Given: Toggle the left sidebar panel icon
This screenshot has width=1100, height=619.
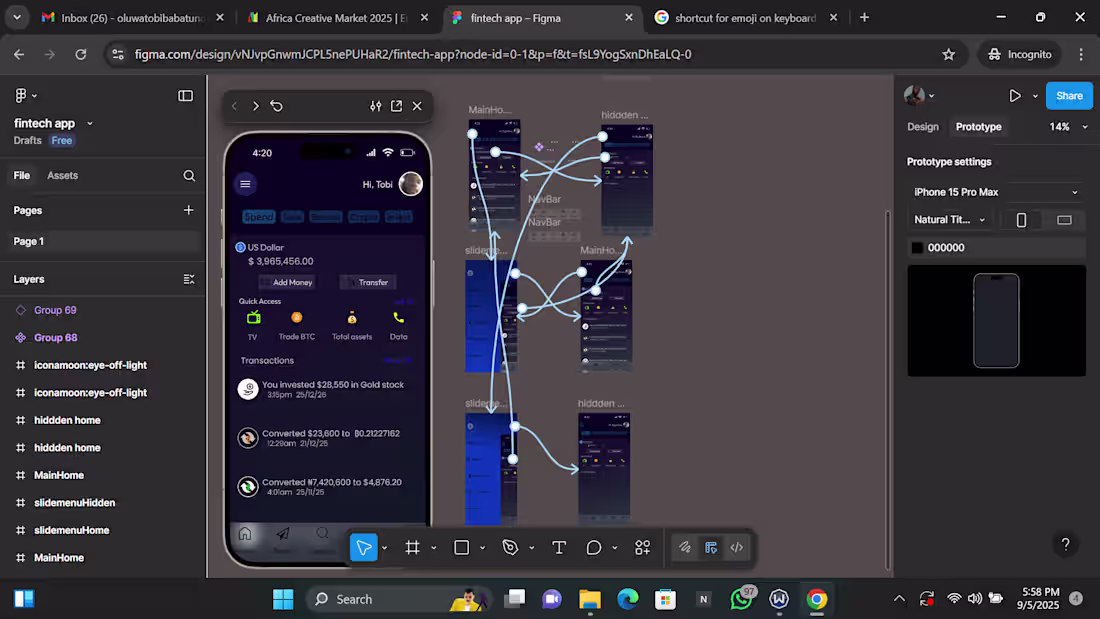Looking at the screenshot, I should click(x=185, y=95).
